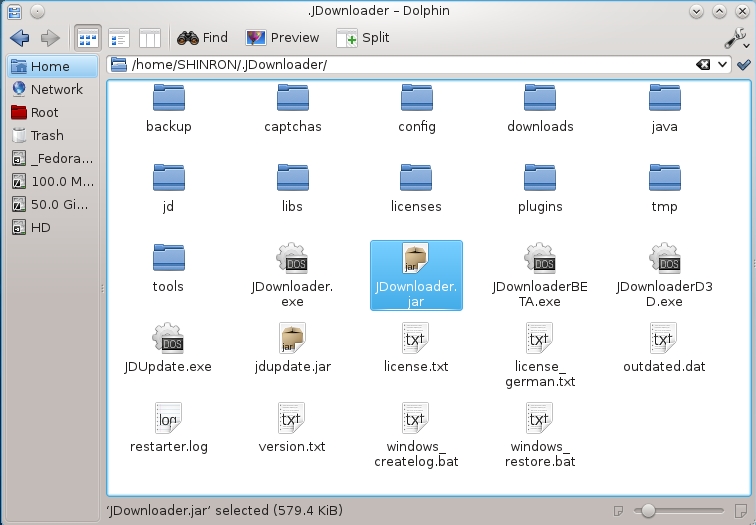Select the windows_createlog.bat file
756x525 pixels.
point(416,436)
